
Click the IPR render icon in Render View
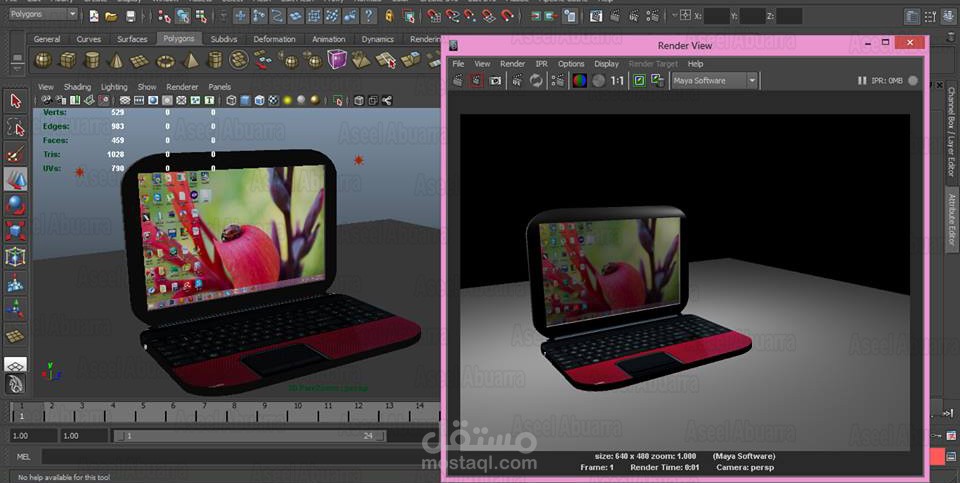[517, 80]
